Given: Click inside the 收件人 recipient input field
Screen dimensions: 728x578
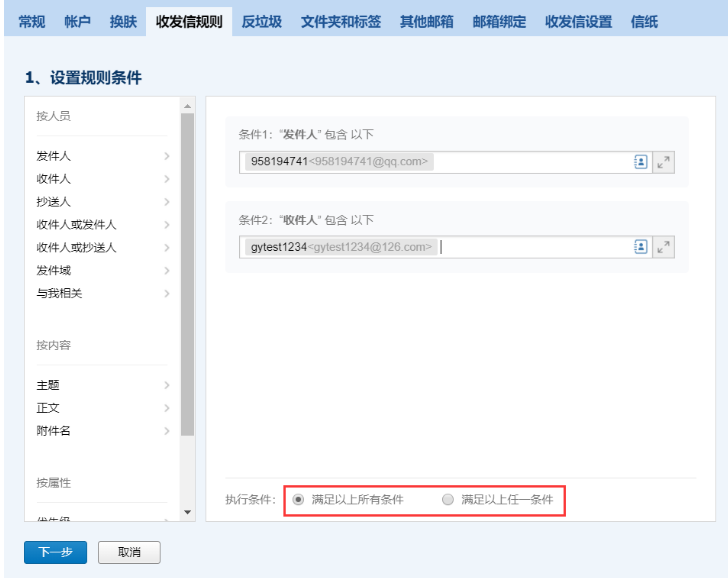Looking at the screenshot, I should (530, 247).
